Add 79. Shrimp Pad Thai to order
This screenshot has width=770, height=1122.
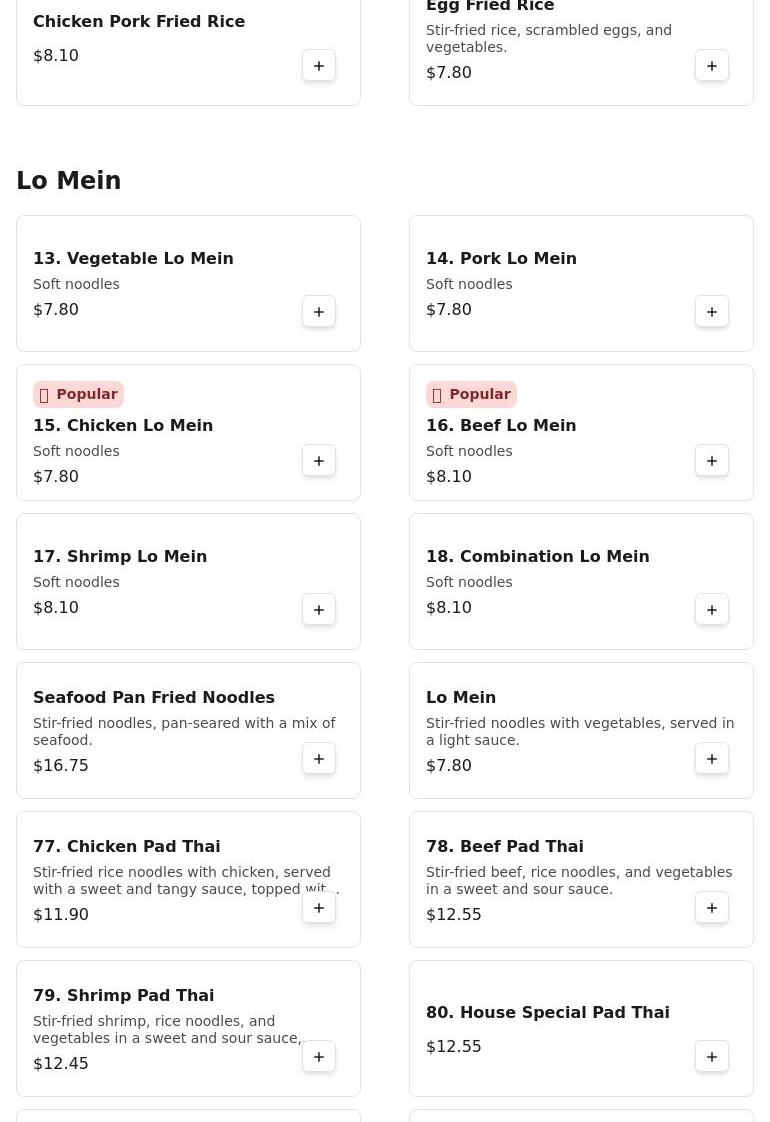coord(319,1057)
